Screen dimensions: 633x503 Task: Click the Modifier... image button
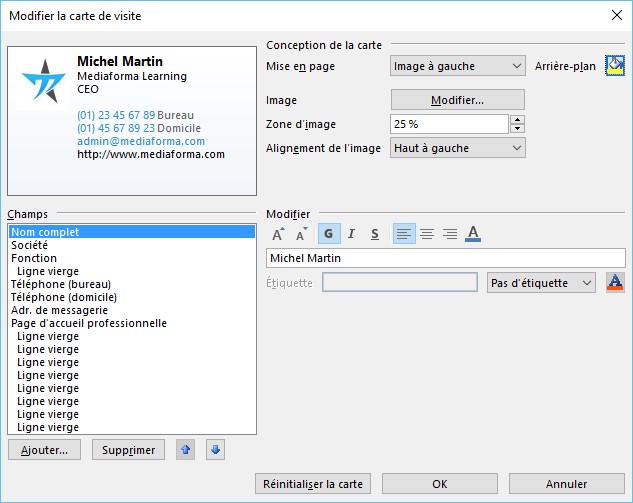point(457,100)
